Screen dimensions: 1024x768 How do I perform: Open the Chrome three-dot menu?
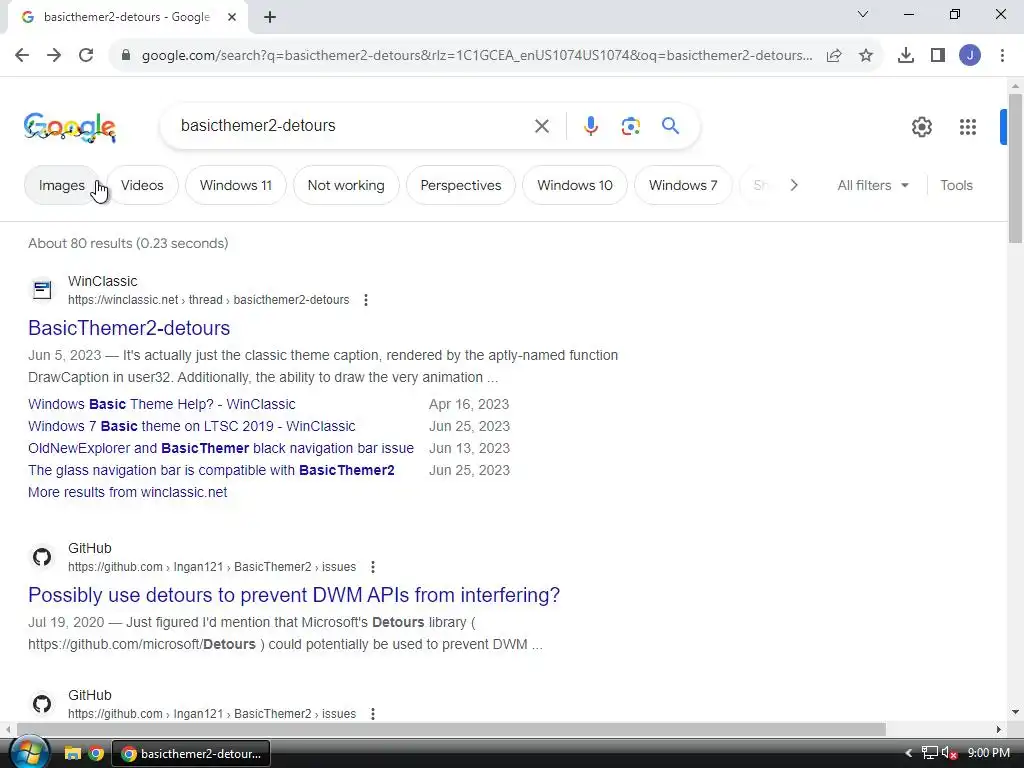click(1002, 56)
